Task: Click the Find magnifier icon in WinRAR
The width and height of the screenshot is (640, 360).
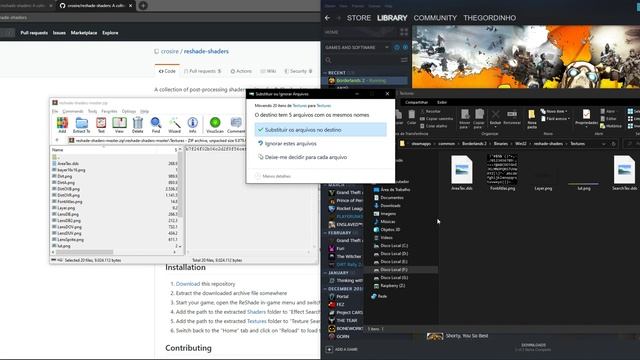Action: (x=156, y=123)
